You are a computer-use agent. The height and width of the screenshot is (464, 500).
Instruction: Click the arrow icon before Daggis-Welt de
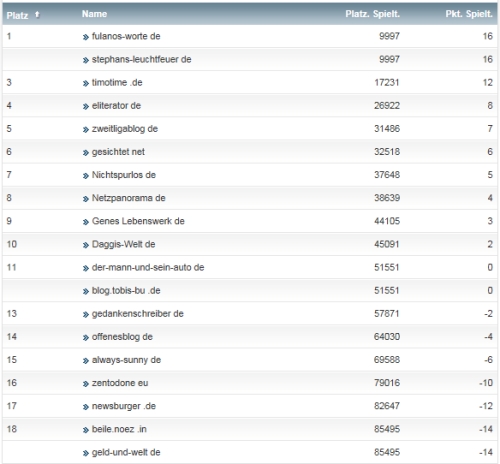pos(86,245)
